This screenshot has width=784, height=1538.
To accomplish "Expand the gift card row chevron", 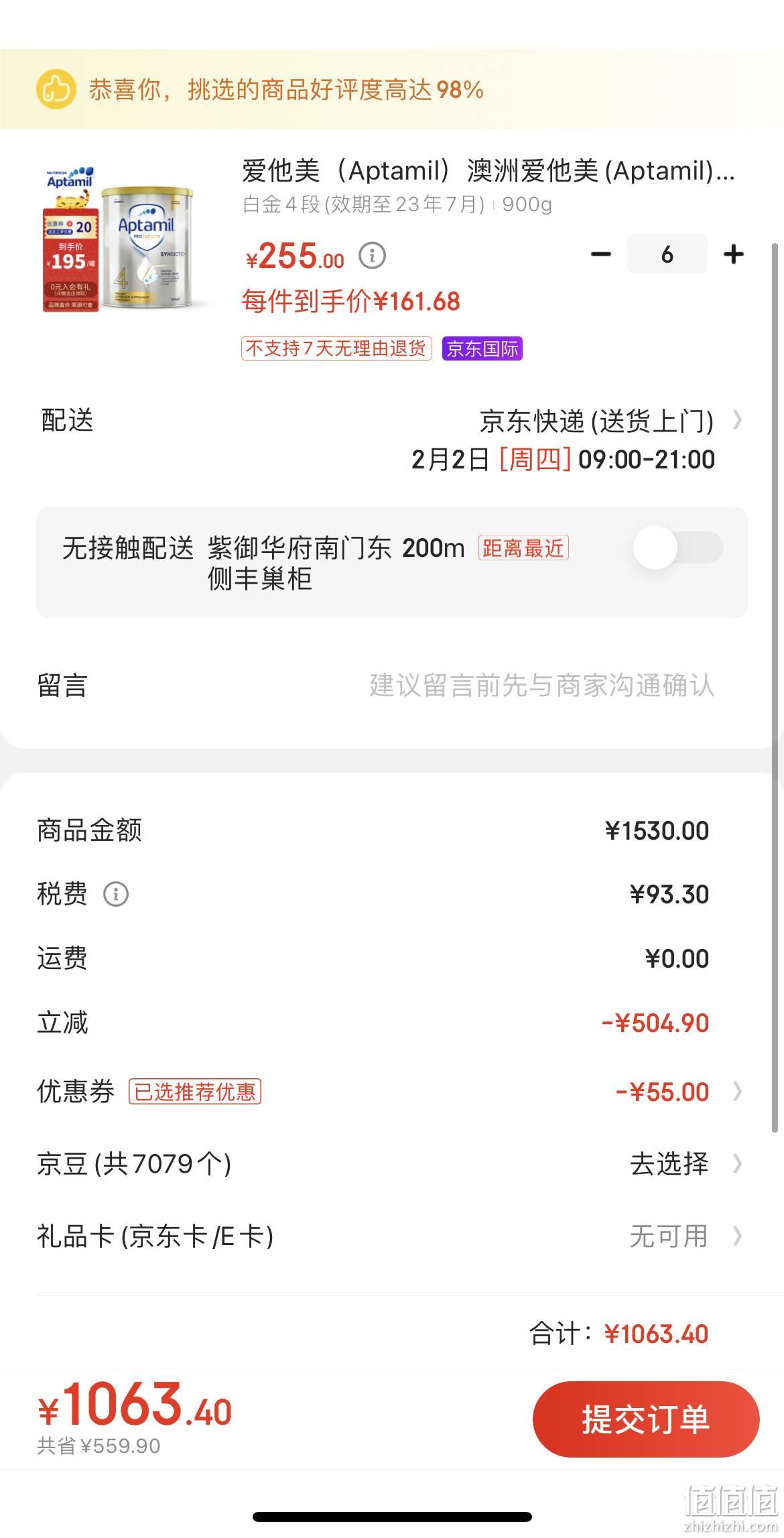I will (738, 1236).
